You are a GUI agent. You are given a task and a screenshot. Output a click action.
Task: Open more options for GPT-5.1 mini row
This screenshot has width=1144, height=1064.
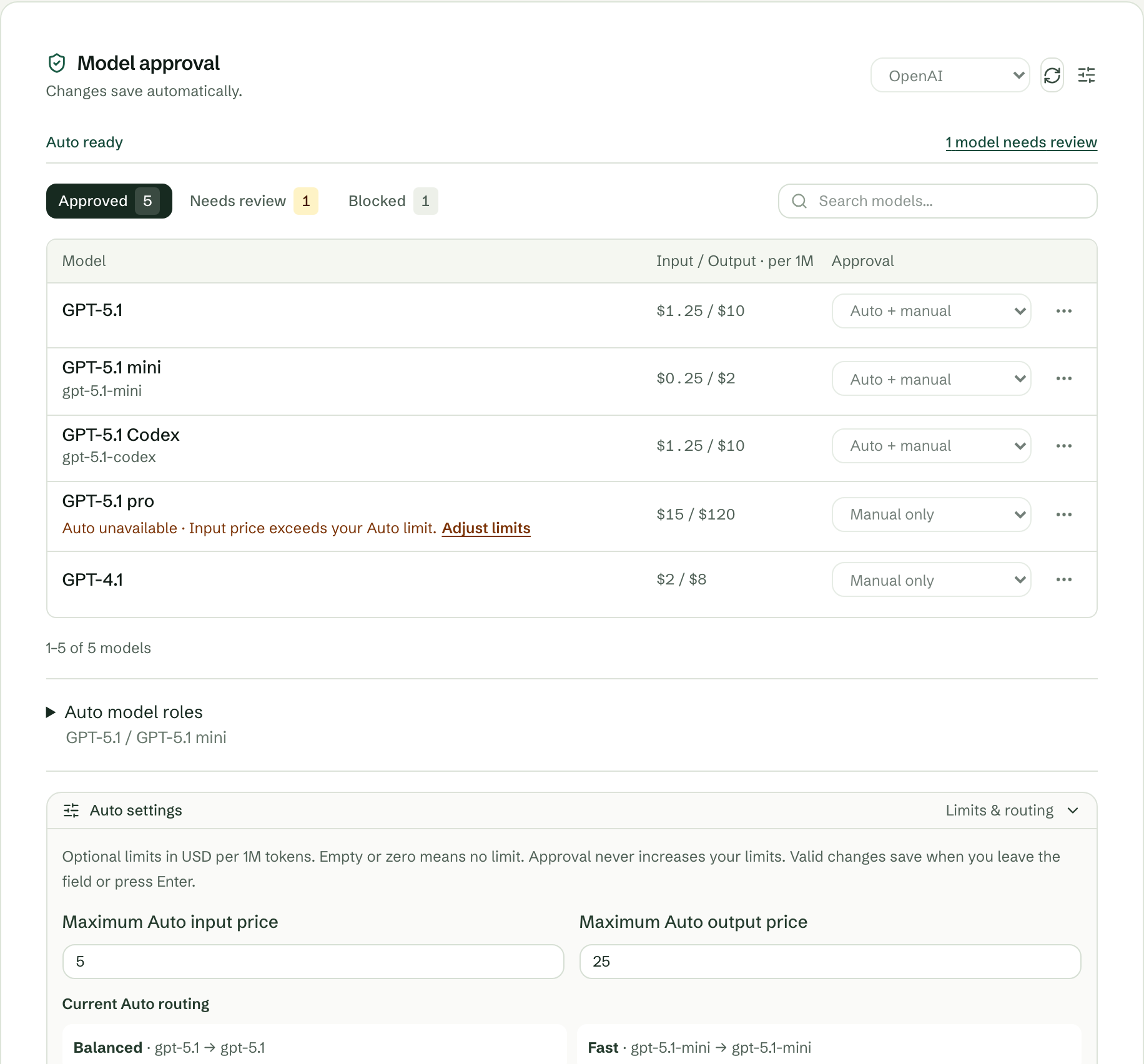1064,378
